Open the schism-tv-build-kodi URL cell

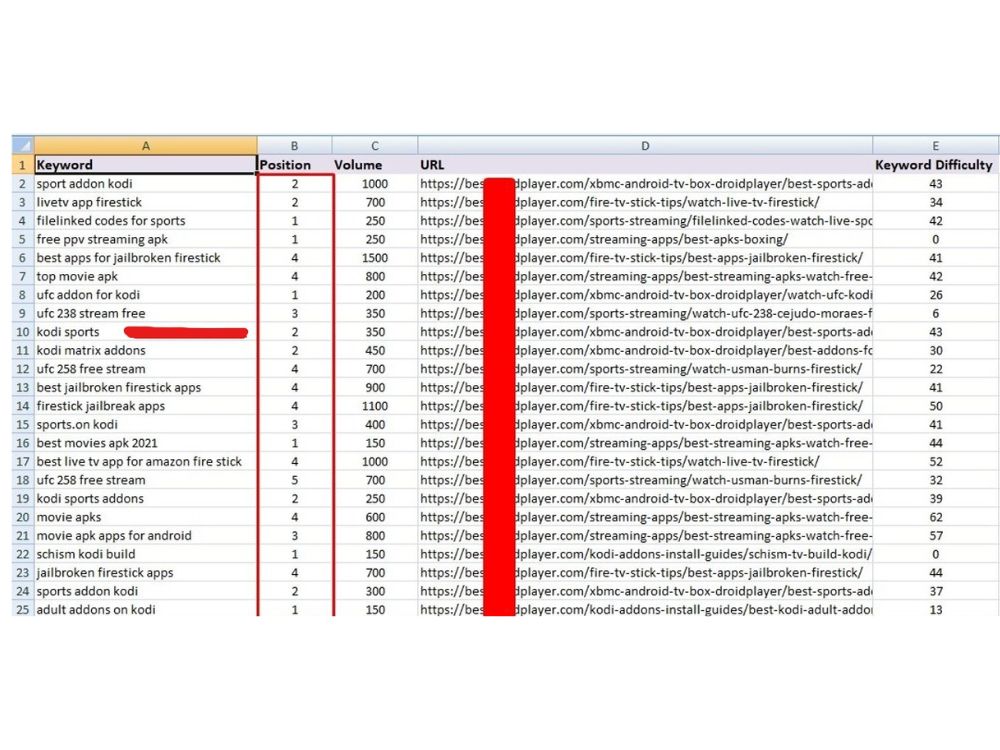coord(645,554)
